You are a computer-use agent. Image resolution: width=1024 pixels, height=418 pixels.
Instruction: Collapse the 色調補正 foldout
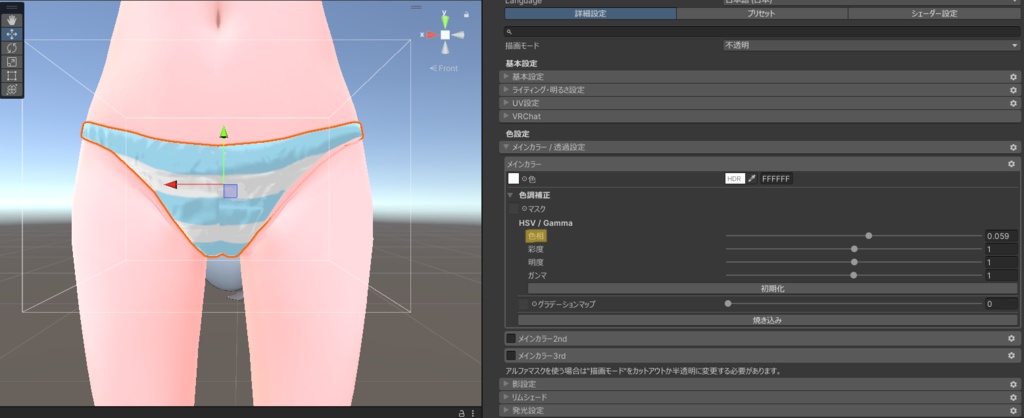coord(512,195)
